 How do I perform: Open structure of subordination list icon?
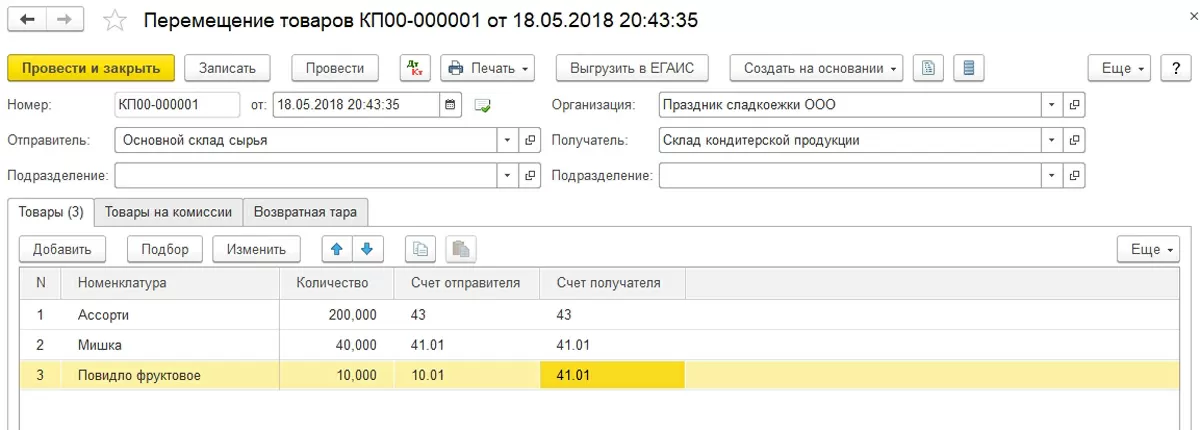pyautogui.click(x=968, y=68)
